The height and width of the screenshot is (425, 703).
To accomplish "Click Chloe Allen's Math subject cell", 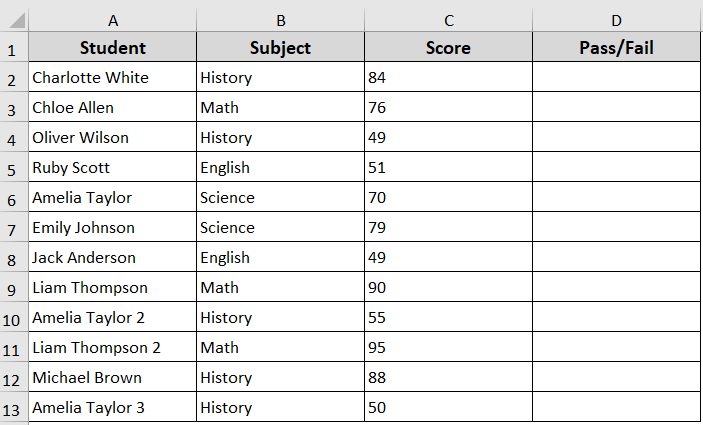I will coord(280,108).
